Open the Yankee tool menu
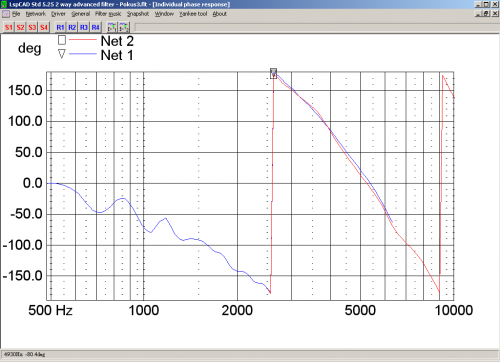The width and height of the screenshot is (500, 362). (193, 14)
